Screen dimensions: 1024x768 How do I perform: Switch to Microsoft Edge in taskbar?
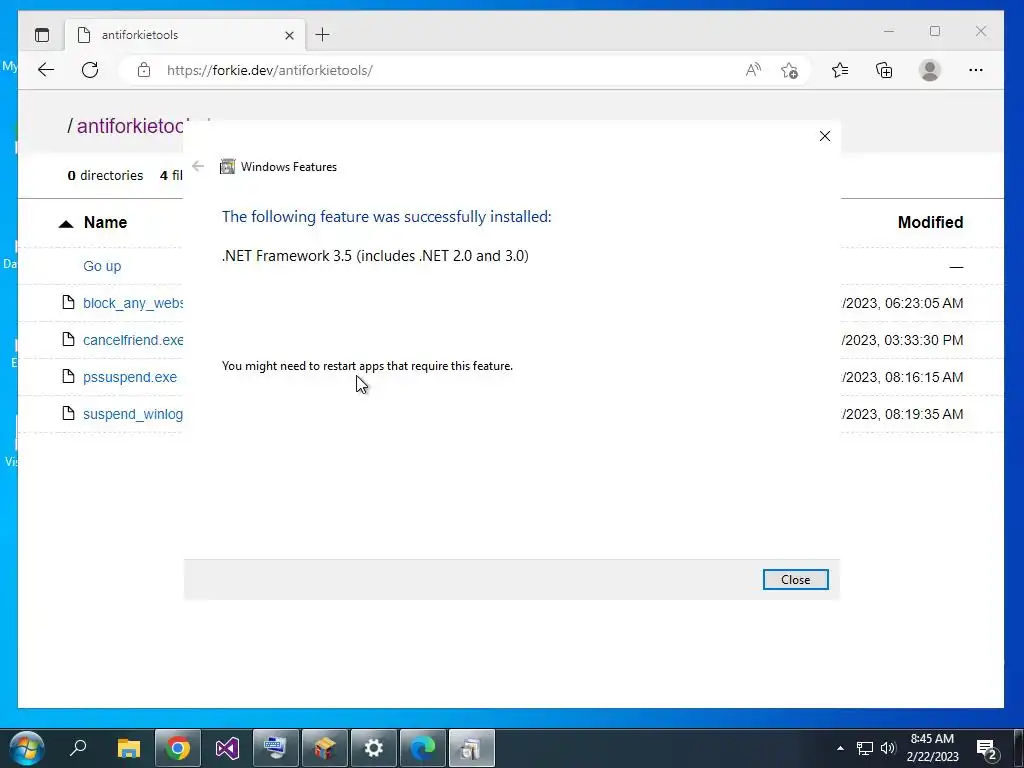tap(423, 748)
